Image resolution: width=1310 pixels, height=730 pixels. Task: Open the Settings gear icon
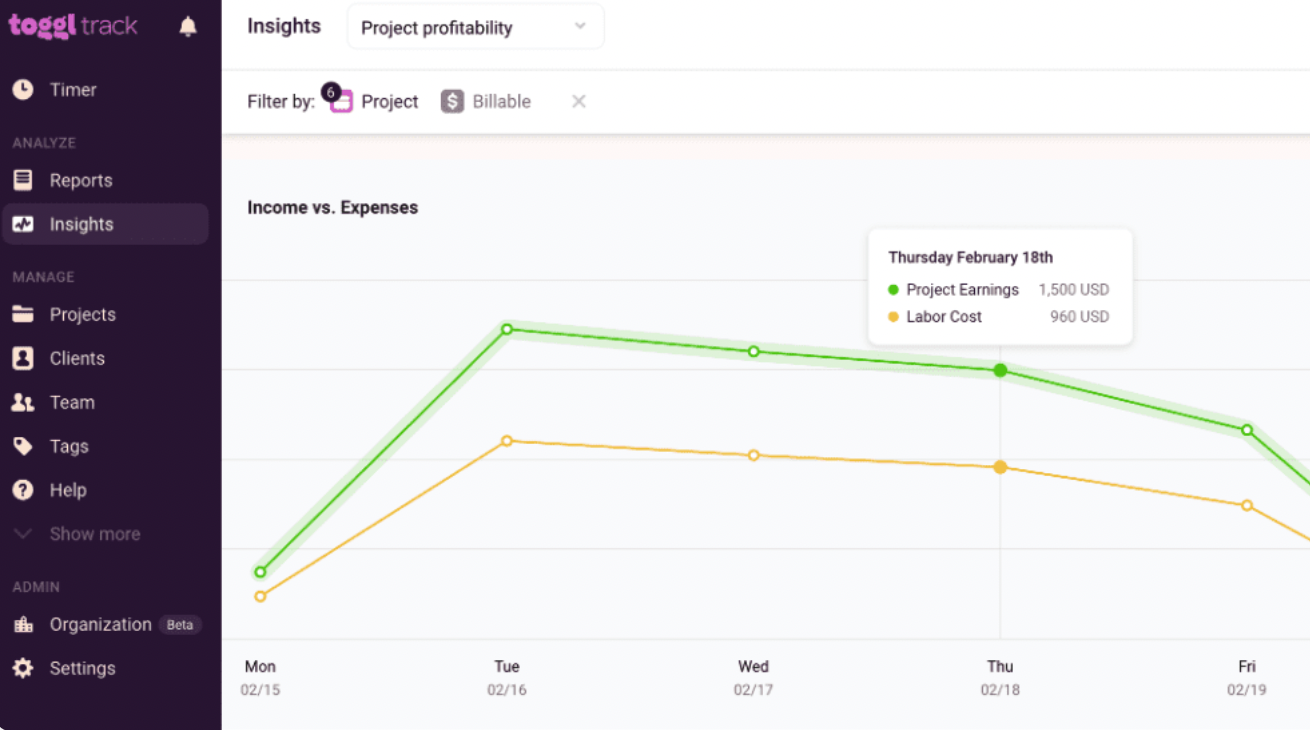click(23, 668)
